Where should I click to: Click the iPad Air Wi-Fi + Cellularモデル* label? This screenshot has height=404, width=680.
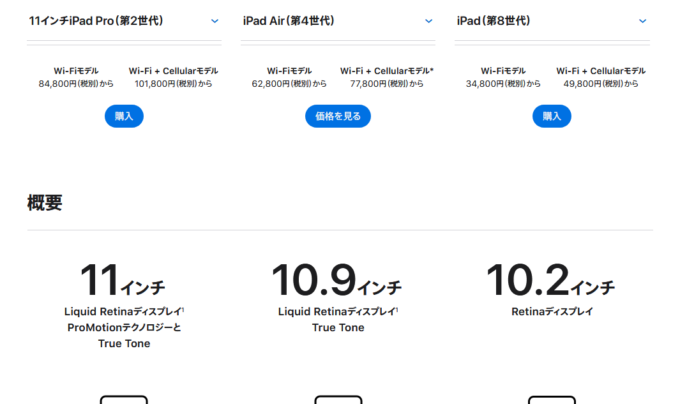point(387,71)
